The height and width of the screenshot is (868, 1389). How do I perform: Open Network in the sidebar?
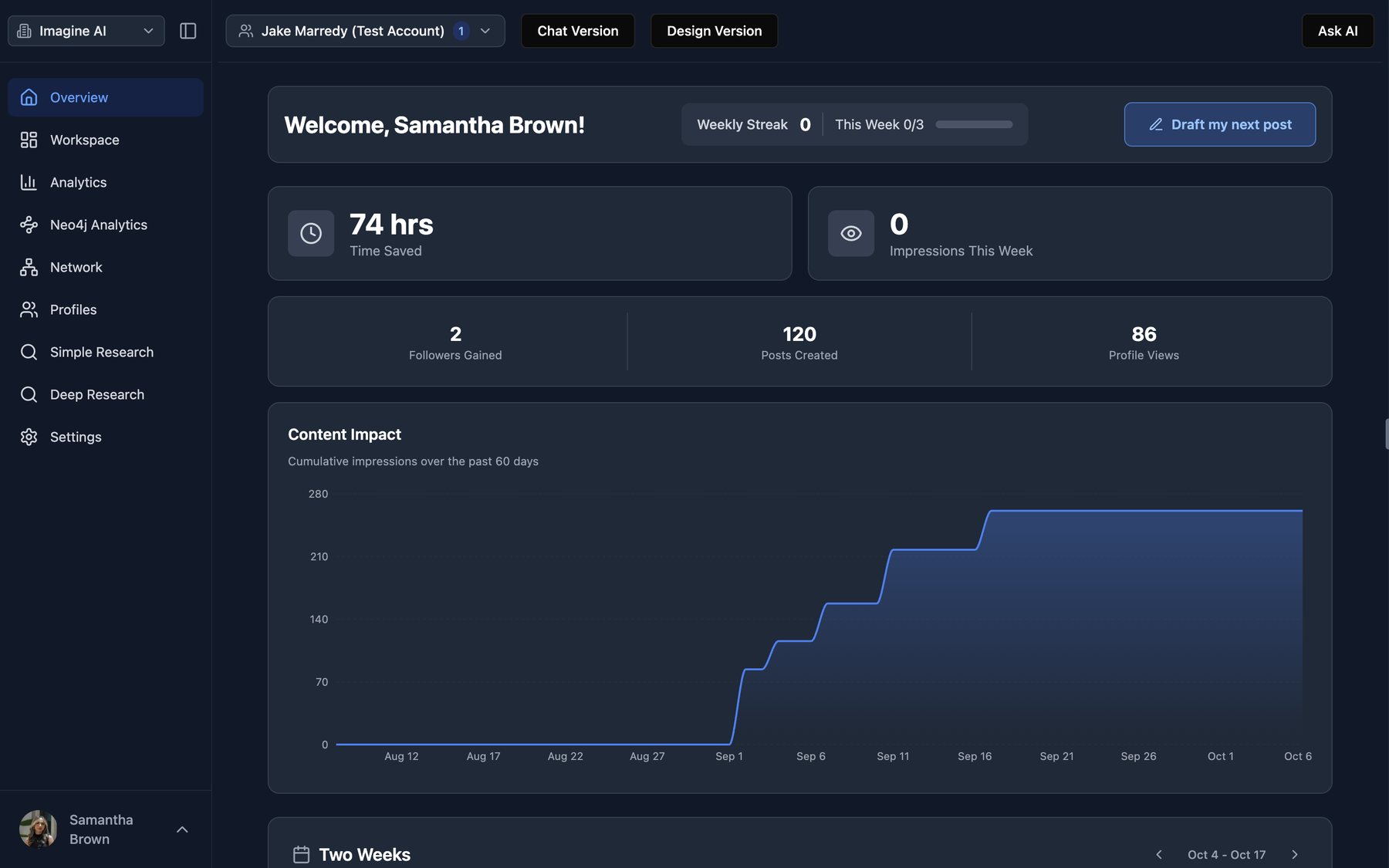(106, 267)
